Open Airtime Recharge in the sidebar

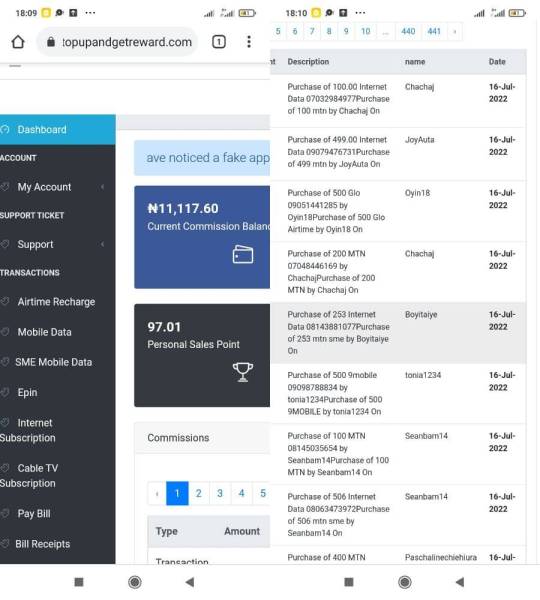(x=56, y=302)
